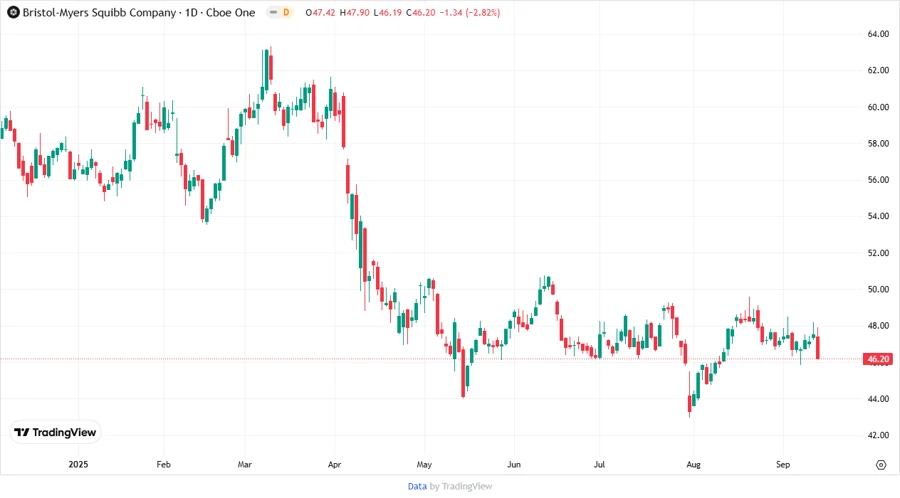Click the May time axis label

point(424,464)
